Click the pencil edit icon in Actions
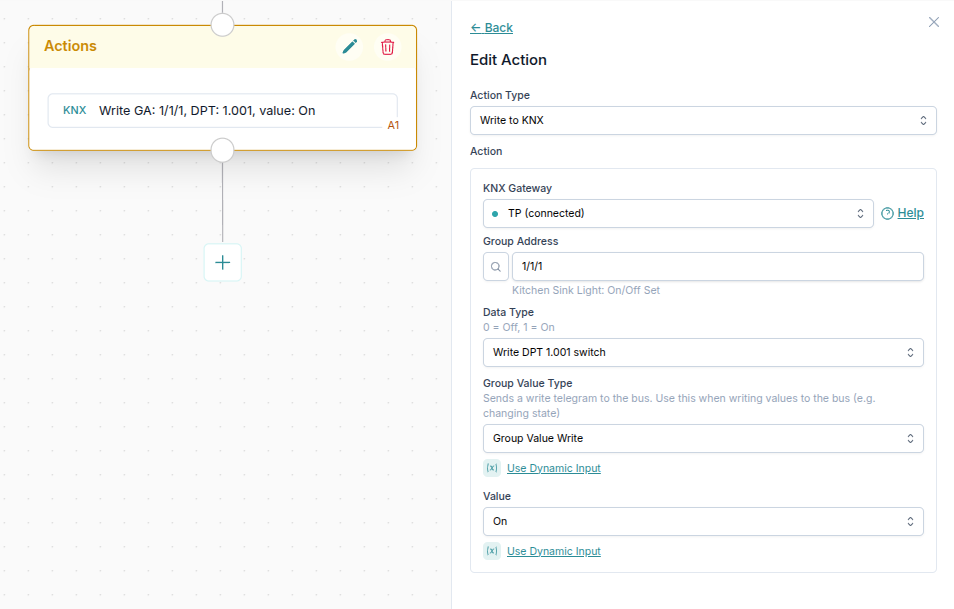 (350, 46)
